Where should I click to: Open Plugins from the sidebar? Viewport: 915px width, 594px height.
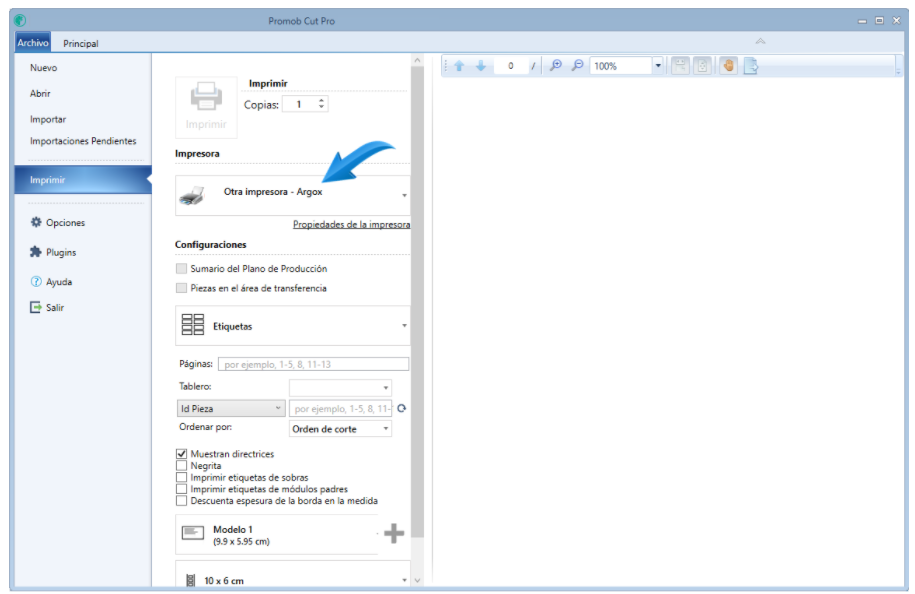tap(61, 252)
